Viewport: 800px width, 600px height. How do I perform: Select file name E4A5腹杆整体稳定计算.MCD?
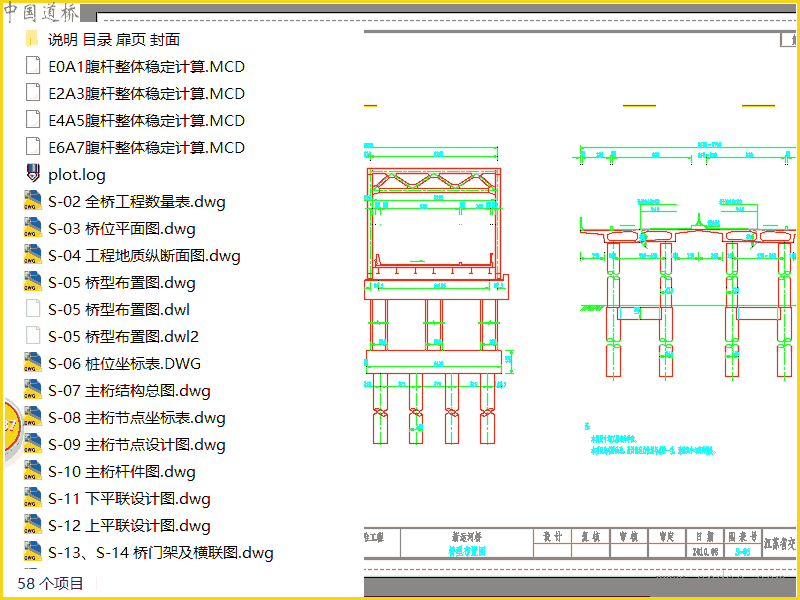[146, 120]
